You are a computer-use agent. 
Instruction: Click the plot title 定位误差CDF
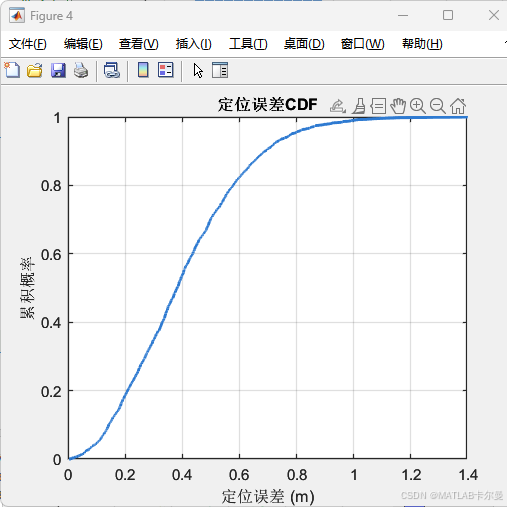click(267, 105)
